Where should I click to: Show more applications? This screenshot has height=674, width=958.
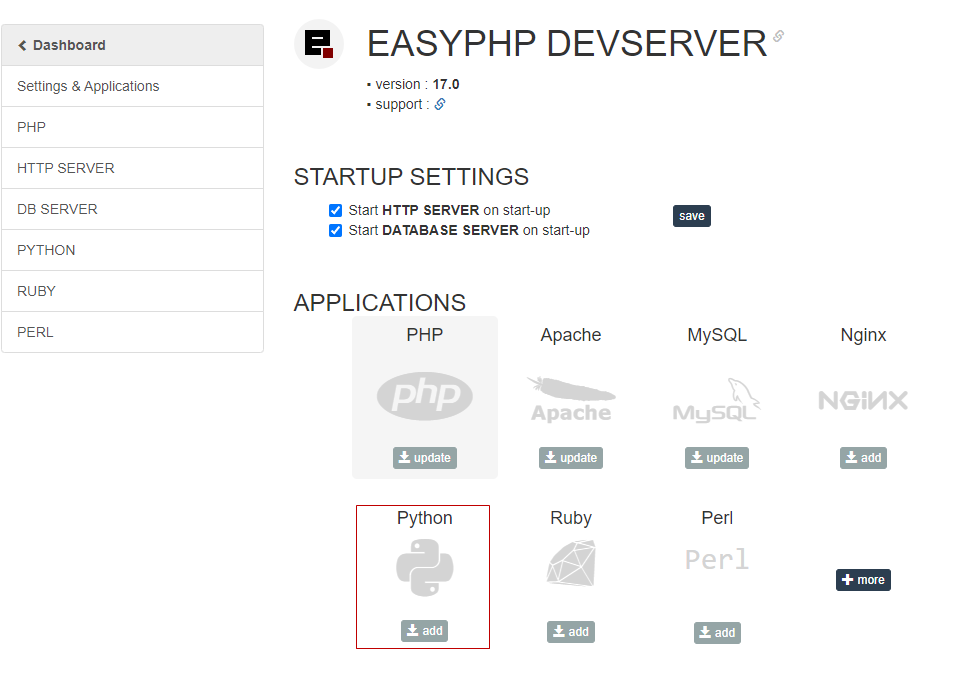click(x=863, y=580)
